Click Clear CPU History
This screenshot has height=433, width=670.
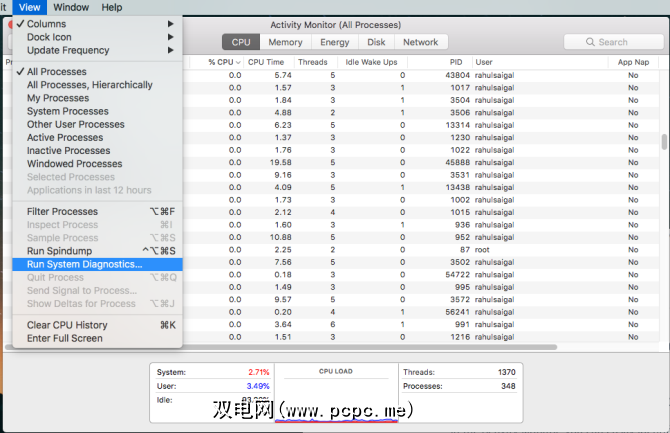click(x=67, y=325)
